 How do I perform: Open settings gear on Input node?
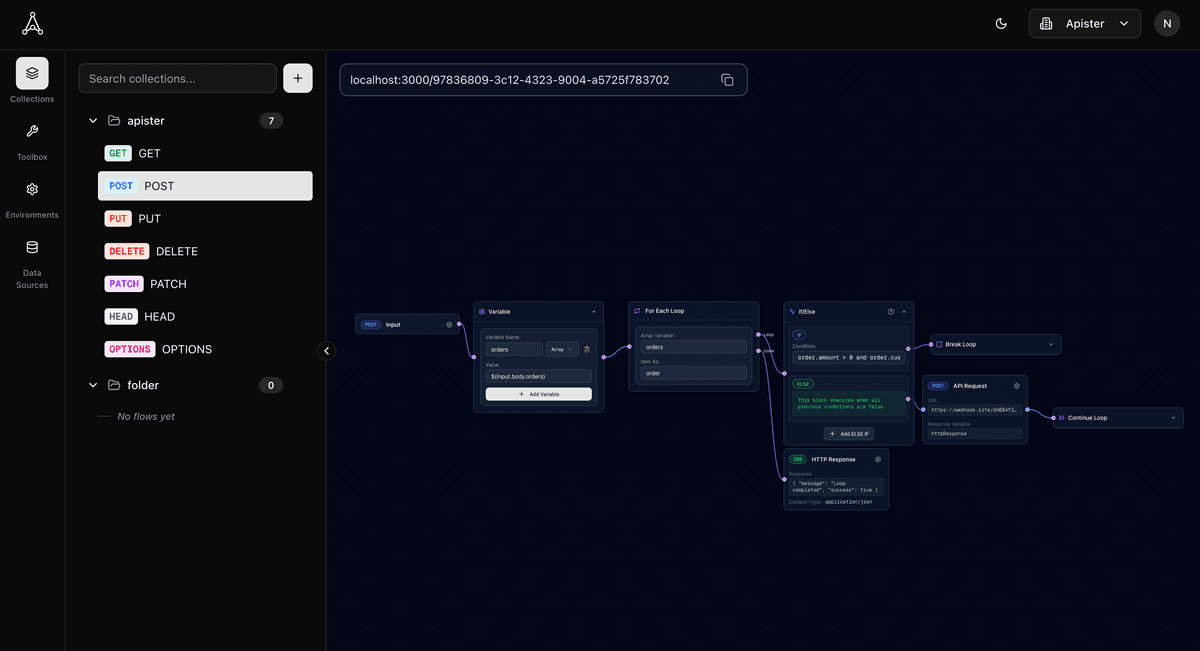449,324
